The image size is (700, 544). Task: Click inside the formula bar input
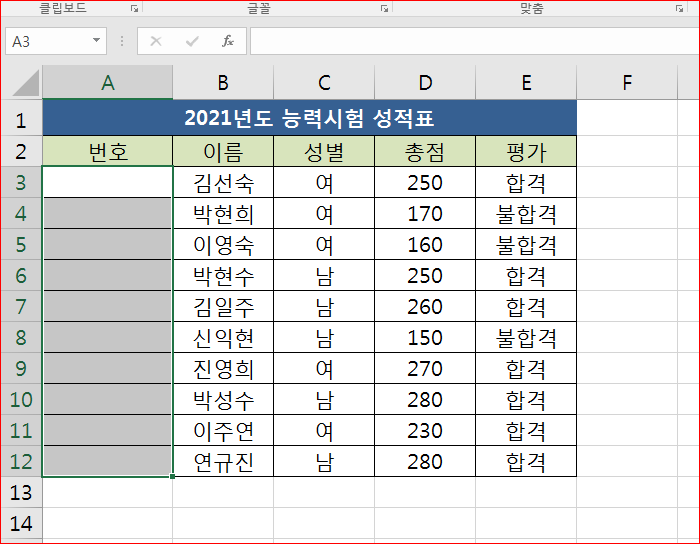click(x=475, y=41)
